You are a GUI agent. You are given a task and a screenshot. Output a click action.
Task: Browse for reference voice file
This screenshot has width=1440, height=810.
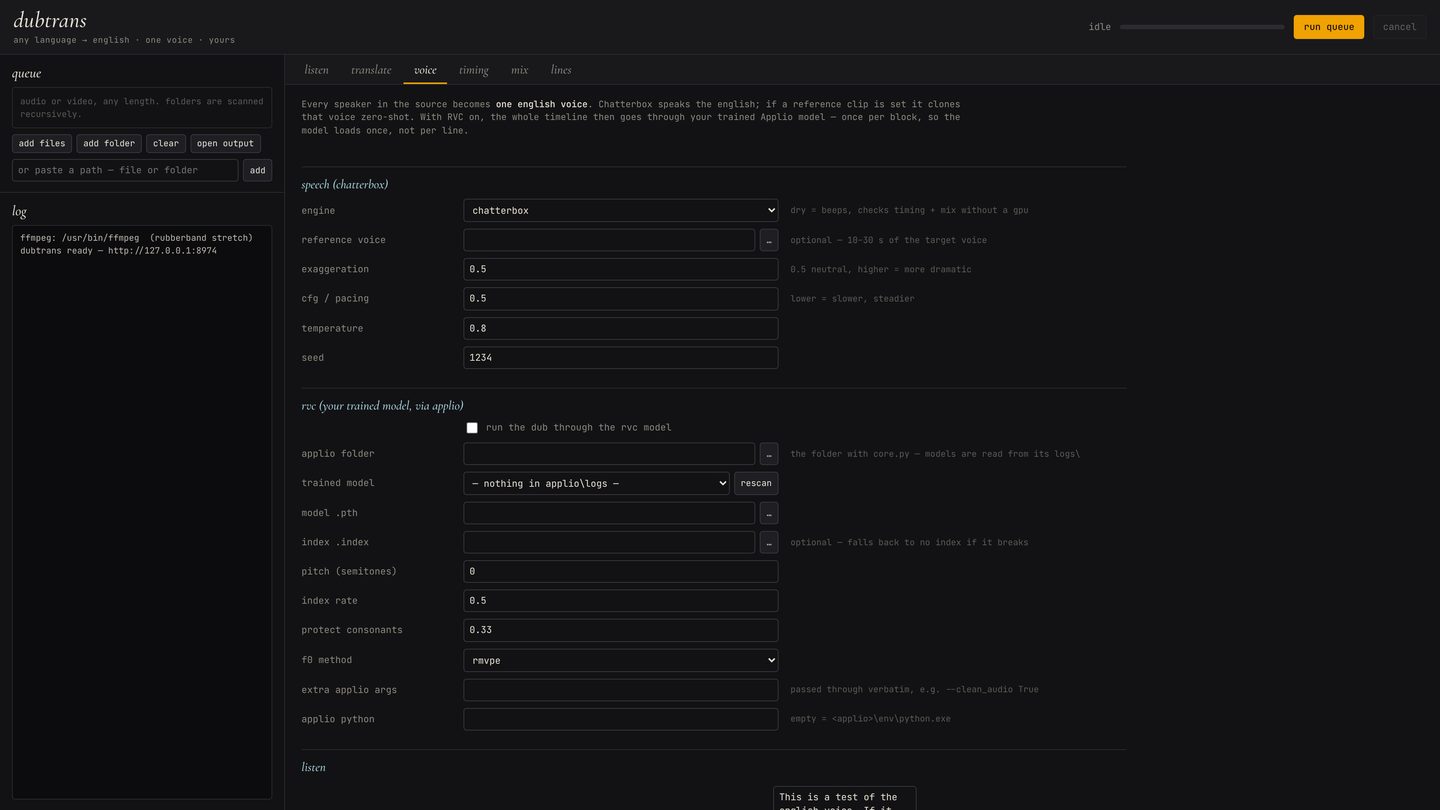[769, 240]
